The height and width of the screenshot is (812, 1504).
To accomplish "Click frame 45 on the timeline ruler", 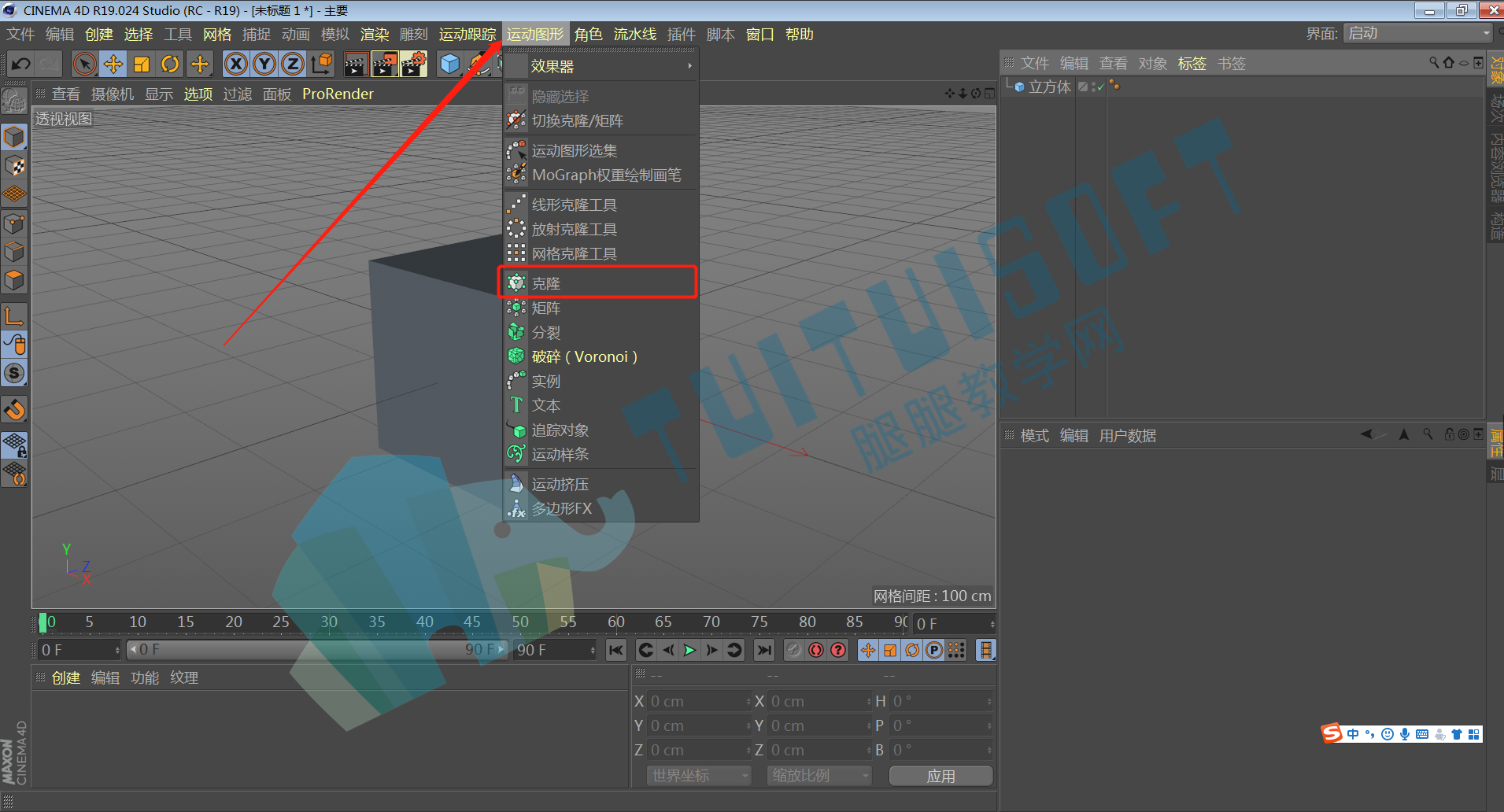I will click(x=471, y=622).
